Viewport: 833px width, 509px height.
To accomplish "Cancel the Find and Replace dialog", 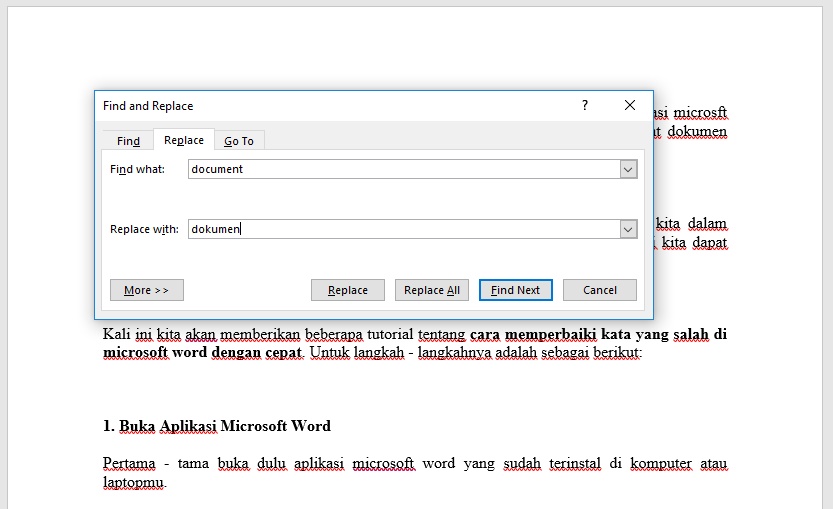I will click(x=600, y=290).
